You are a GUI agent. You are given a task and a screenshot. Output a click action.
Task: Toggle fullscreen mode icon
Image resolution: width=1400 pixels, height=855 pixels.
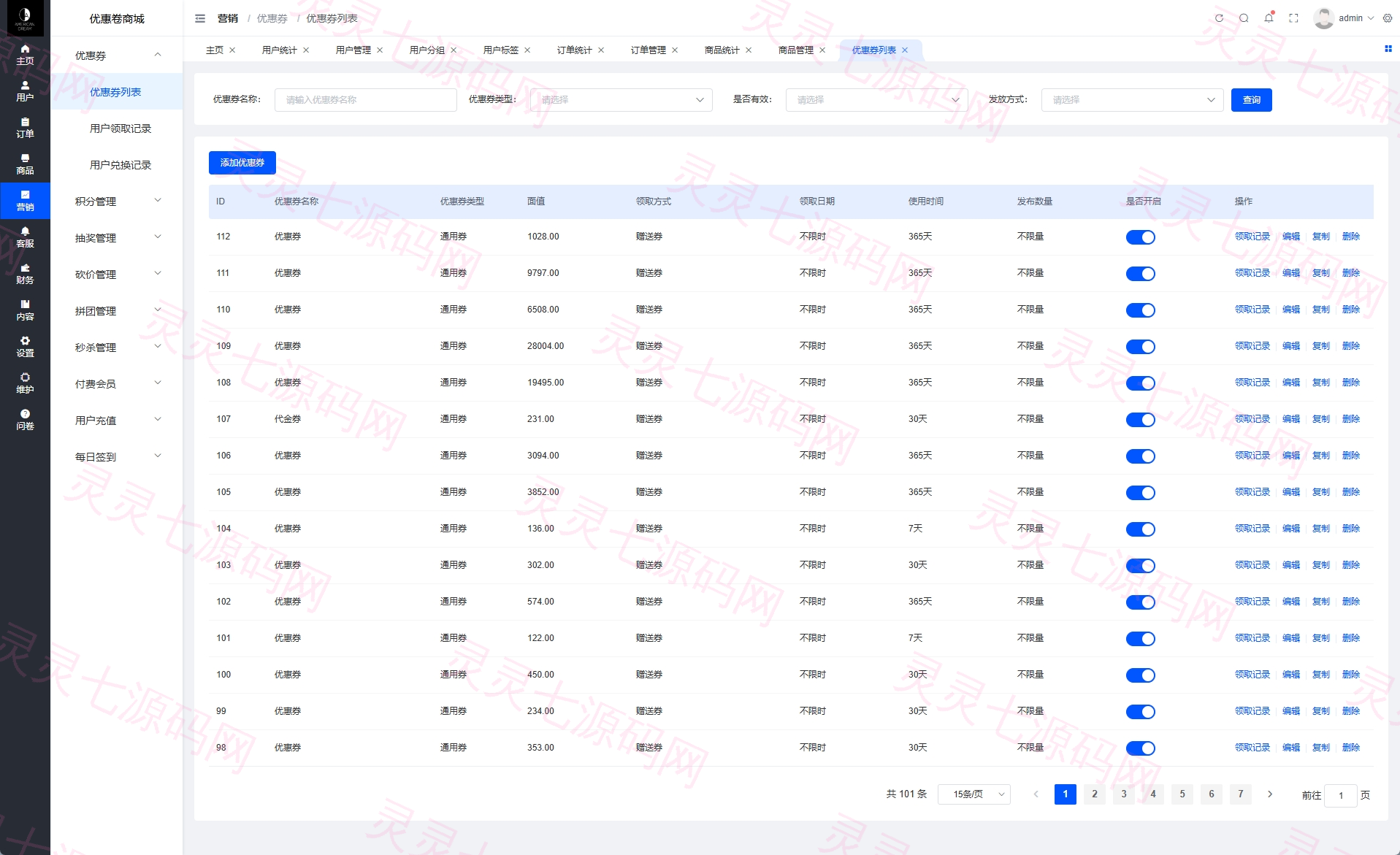click(x=1293, y=18)
